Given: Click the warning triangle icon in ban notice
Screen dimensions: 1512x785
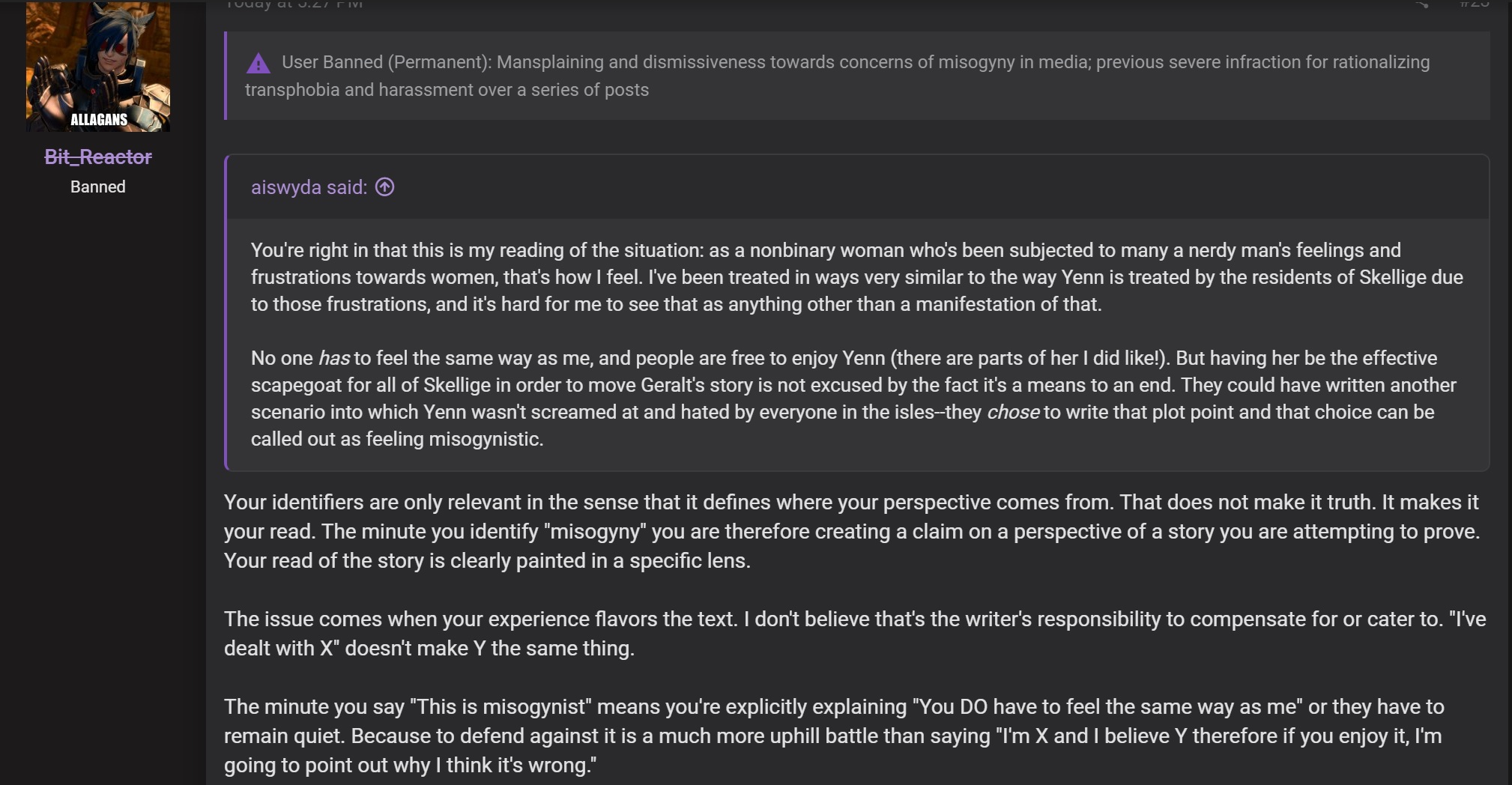Looking at the screenshot, I should (x=258, y=64).
